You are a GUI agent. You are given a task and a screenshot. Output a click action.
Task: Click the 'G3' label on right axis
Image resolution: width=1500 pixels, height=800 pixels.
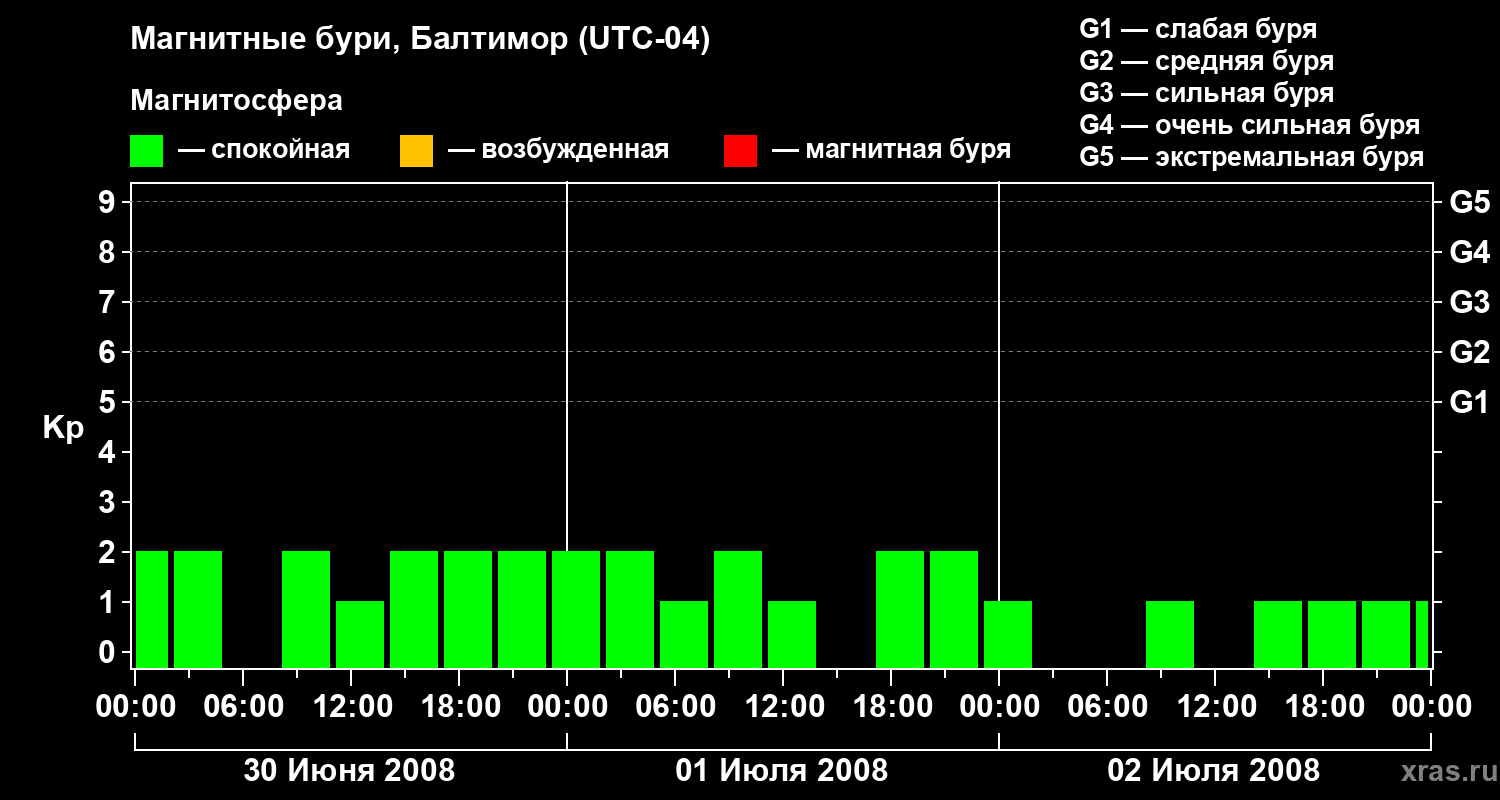(1470, 302)
